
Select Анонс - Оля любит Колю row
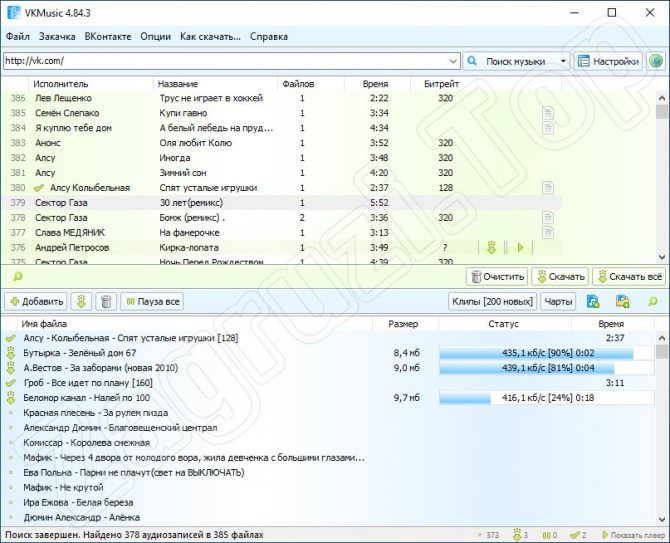pos(282,143)
